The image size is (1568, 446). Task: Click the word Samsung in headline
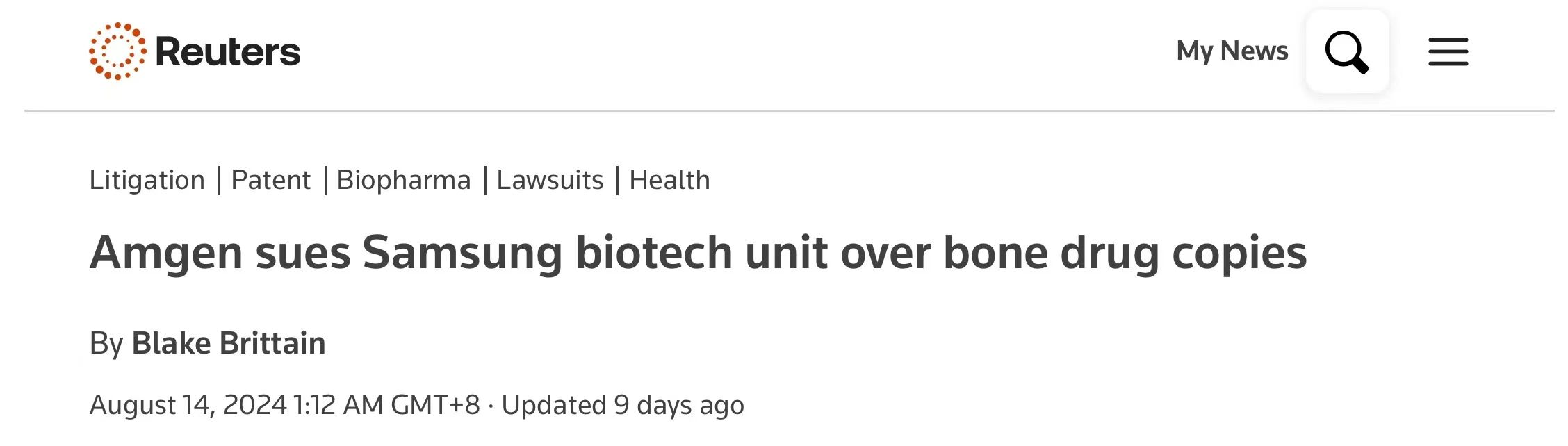click(x=462, y=253)
